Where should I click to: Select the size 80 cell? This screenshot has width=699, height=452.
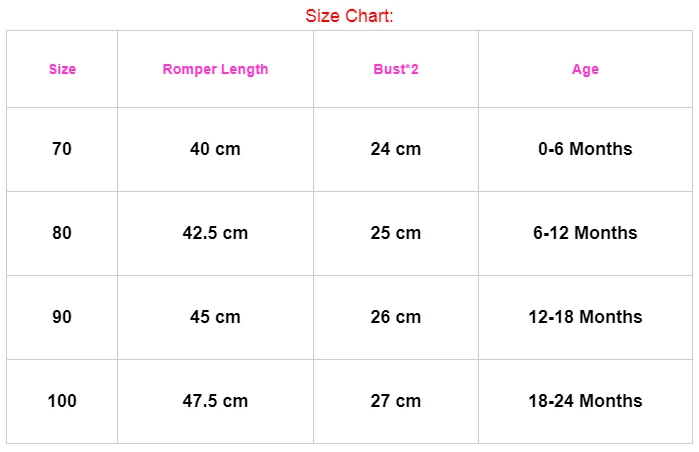point(62,233)
